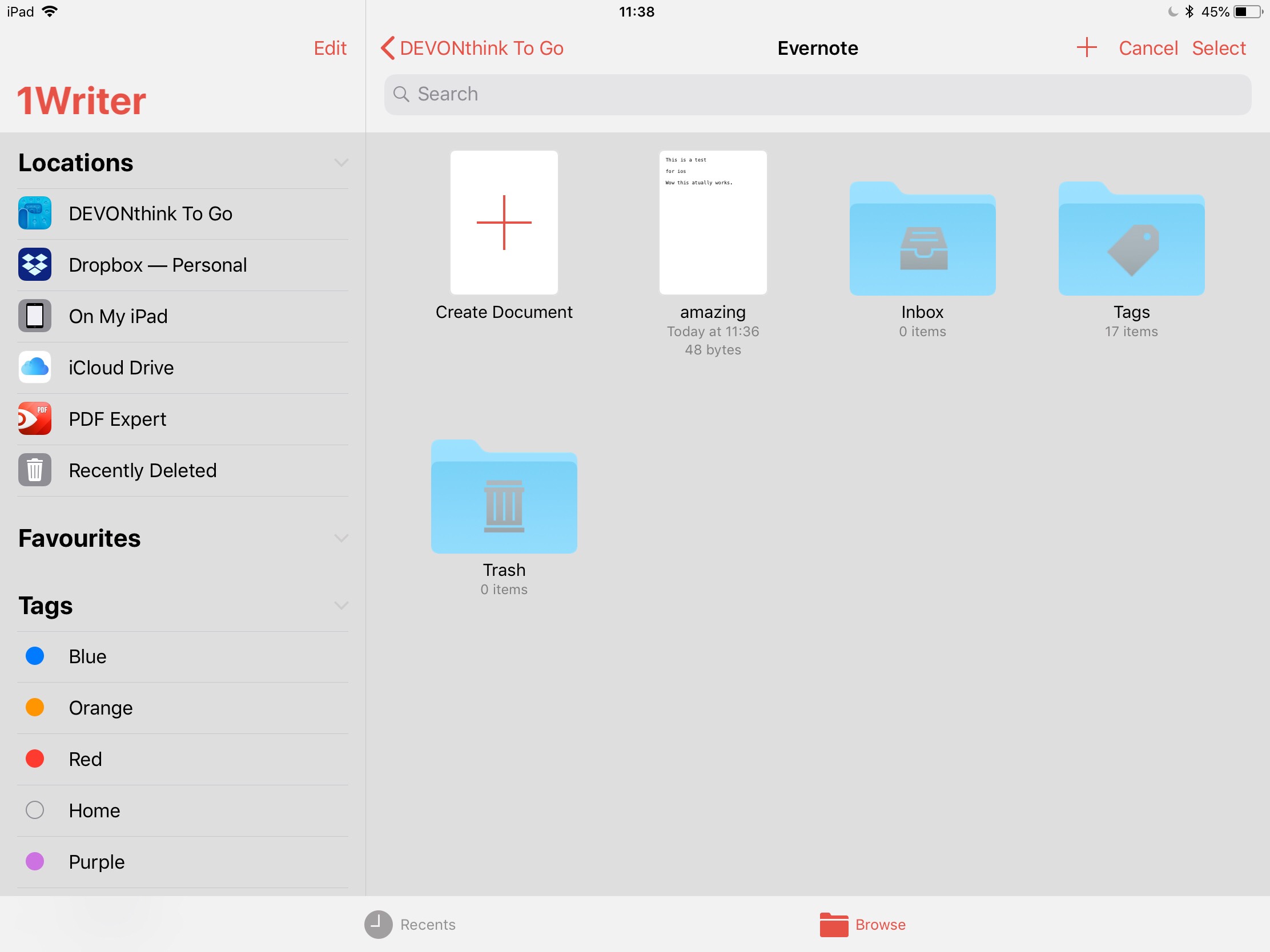Open the PDF Expert location icon
The image size is (1270, 952).
(34, 419)
